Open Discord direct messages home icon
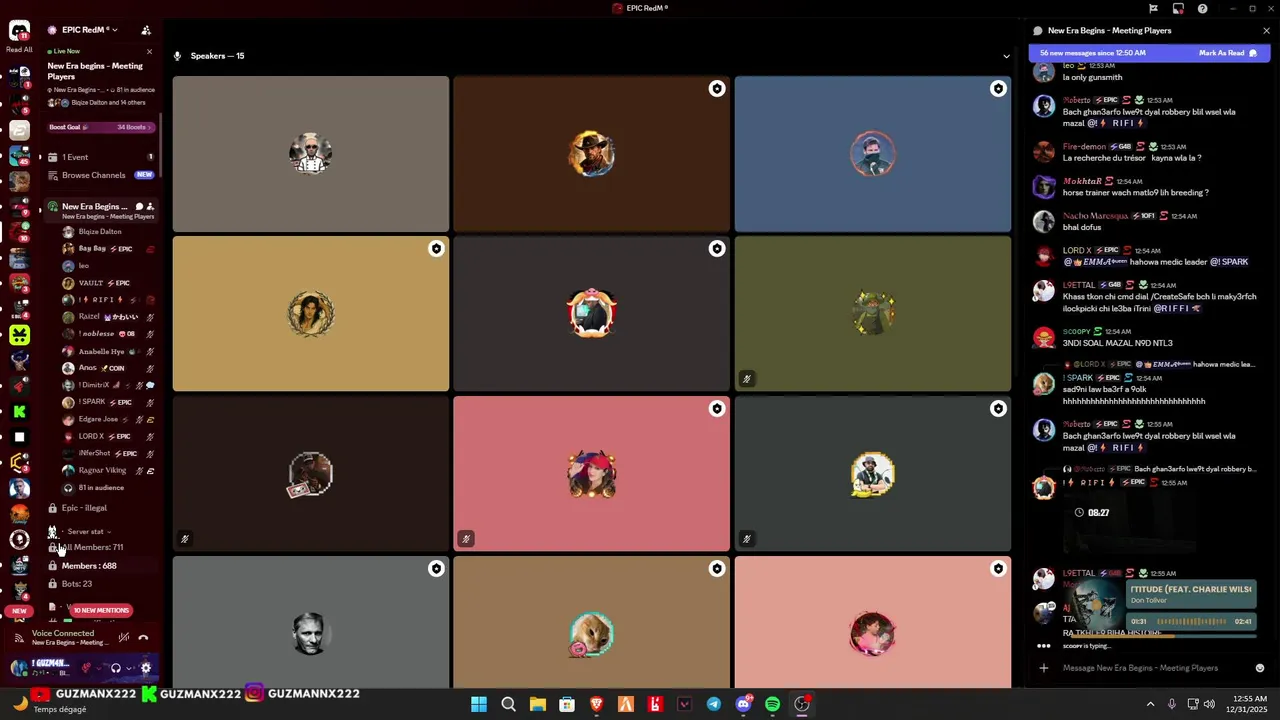The width and height of the screenshot is (1280, 720). pos(19,30)
